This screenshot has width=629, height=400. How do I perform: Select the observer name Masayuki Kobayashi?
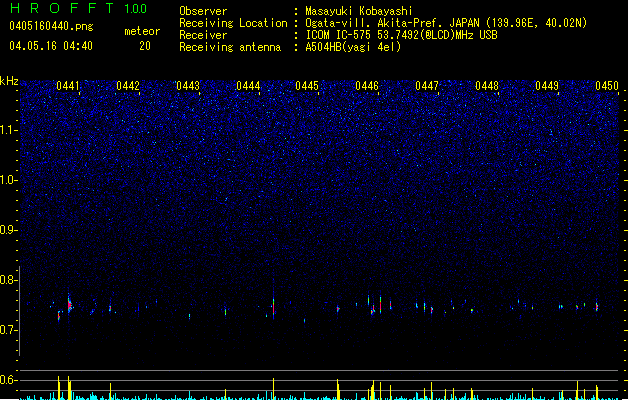[359, 11]
